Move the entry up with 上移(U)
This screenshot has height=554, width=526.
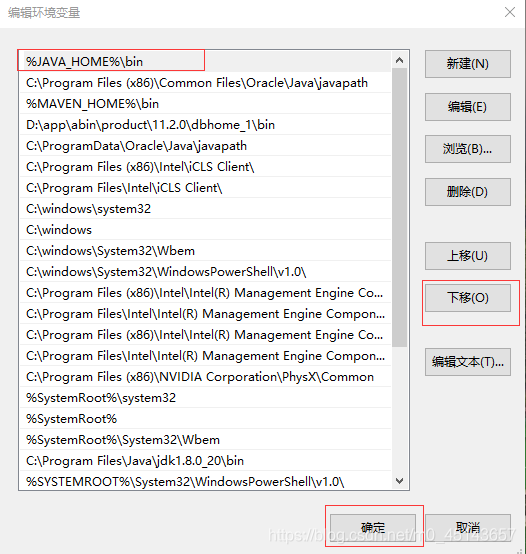click(467, 256)
